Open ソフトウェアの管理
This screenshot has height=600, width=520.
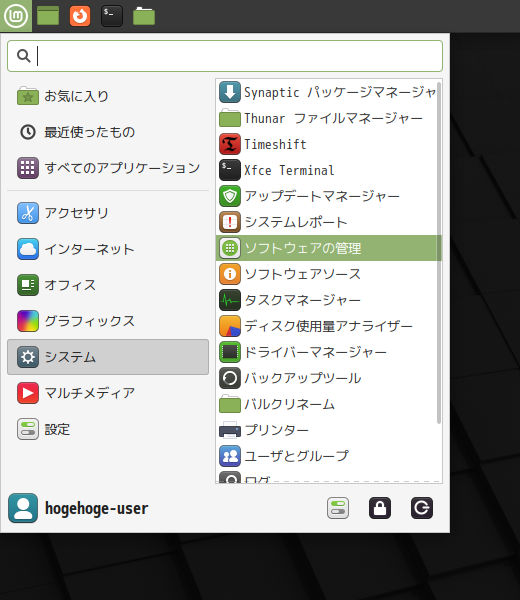pyautogui.click(x=329, y=248)
